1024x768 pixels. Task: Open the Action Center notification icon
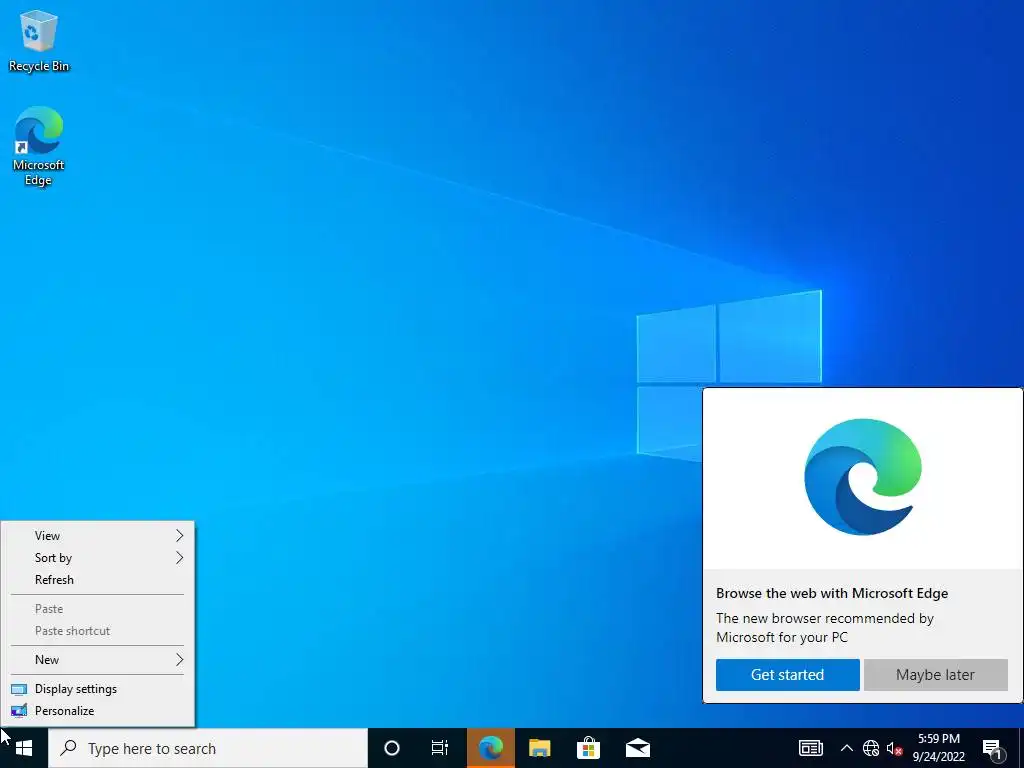[x=993, y=748]
